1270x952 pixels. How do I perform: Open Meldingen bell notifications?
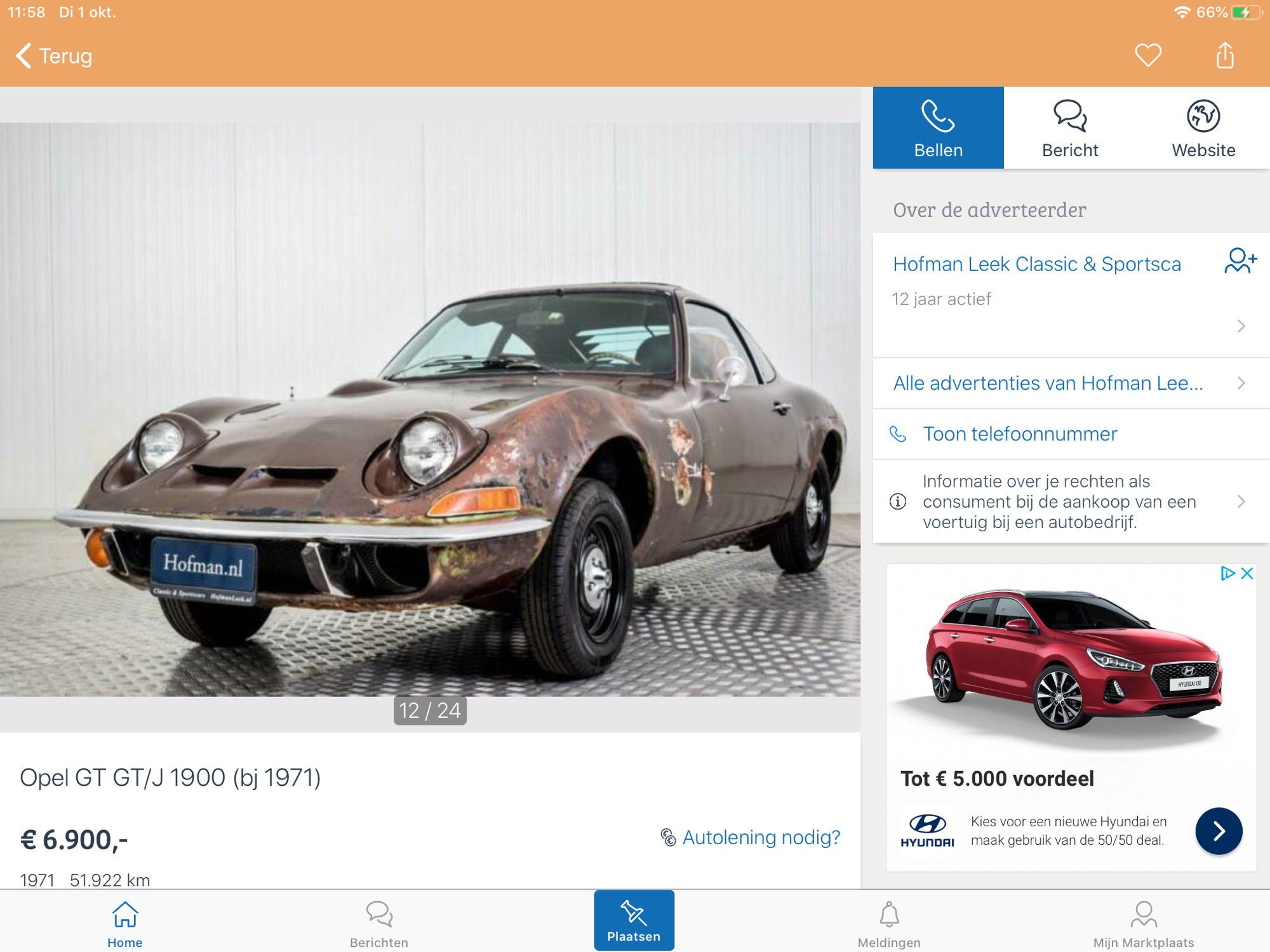click(888, 923)
